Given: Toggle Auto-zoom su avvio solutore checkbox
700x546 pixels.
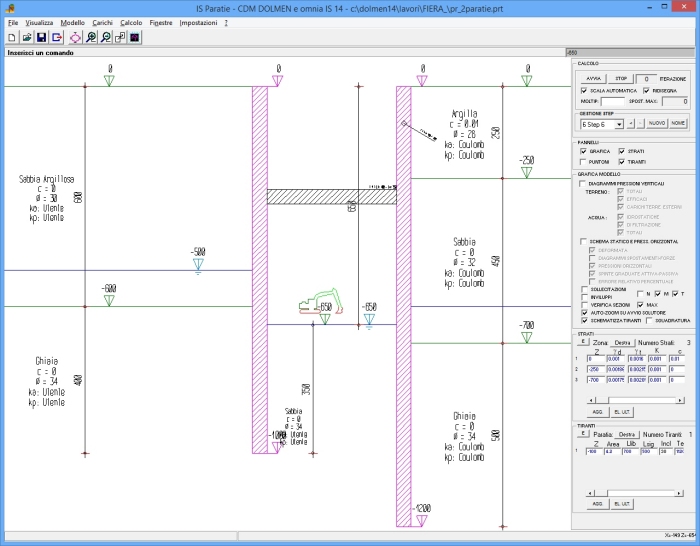Looking at the screenshot, I should coord(584,313).
